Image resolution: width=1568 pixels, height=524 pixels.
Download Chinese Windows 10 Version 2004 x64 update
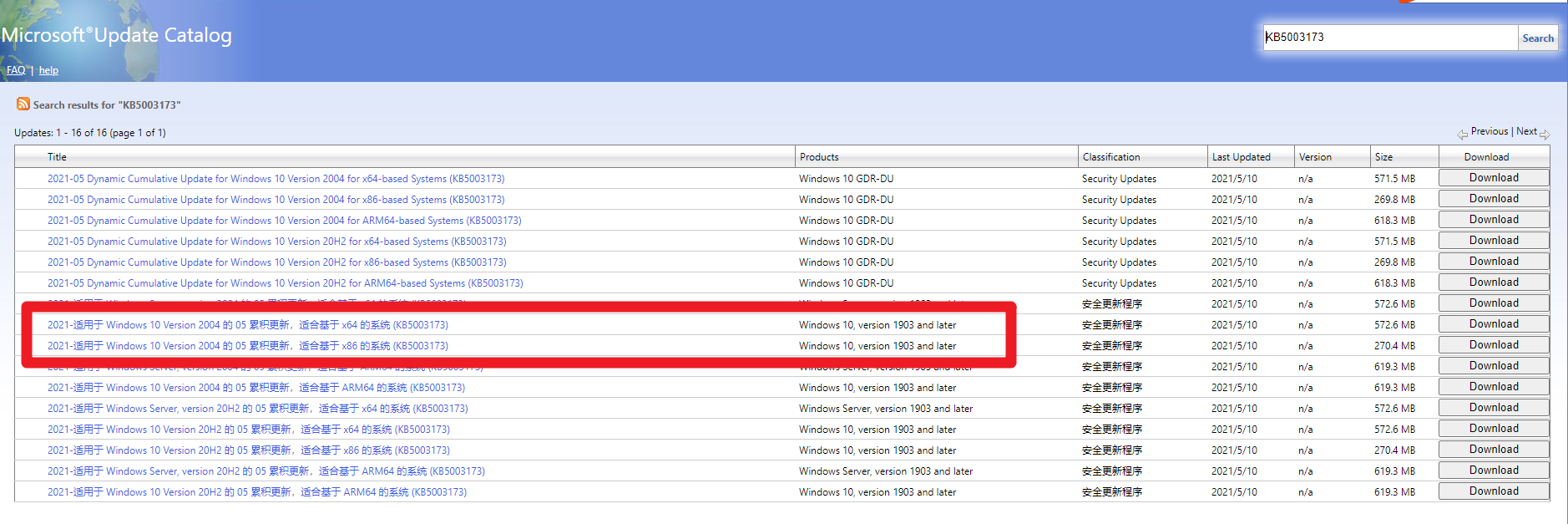(x=1494, y=324)
